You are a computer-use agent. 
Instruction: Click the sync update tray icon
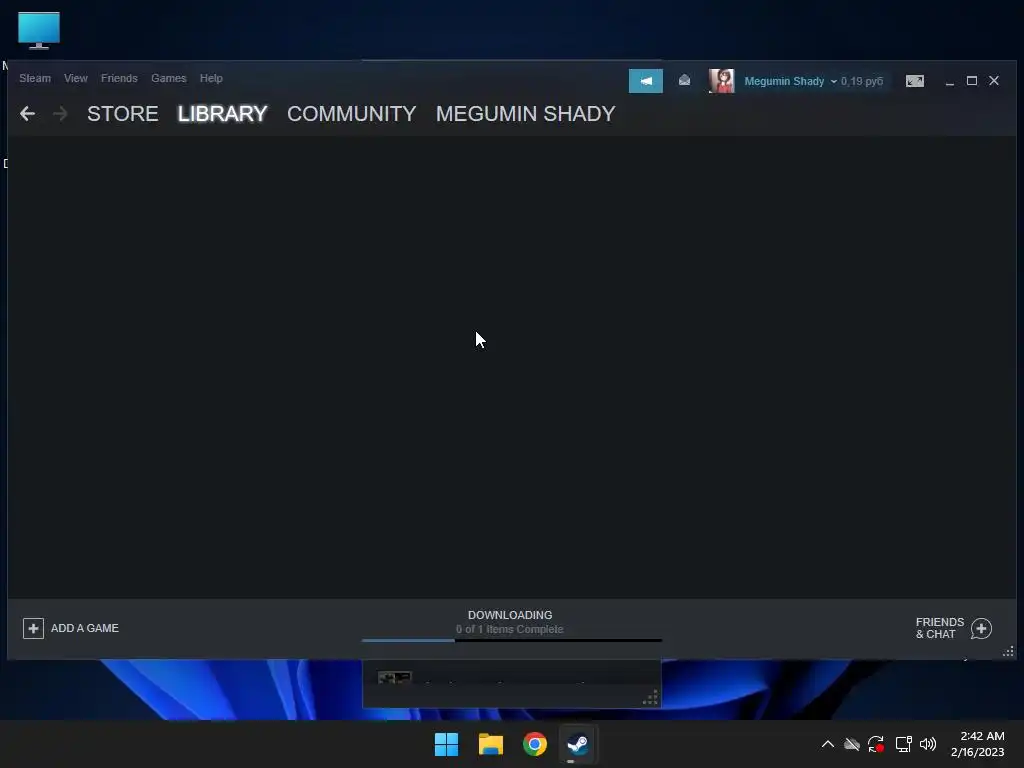(x=876, y=744)
